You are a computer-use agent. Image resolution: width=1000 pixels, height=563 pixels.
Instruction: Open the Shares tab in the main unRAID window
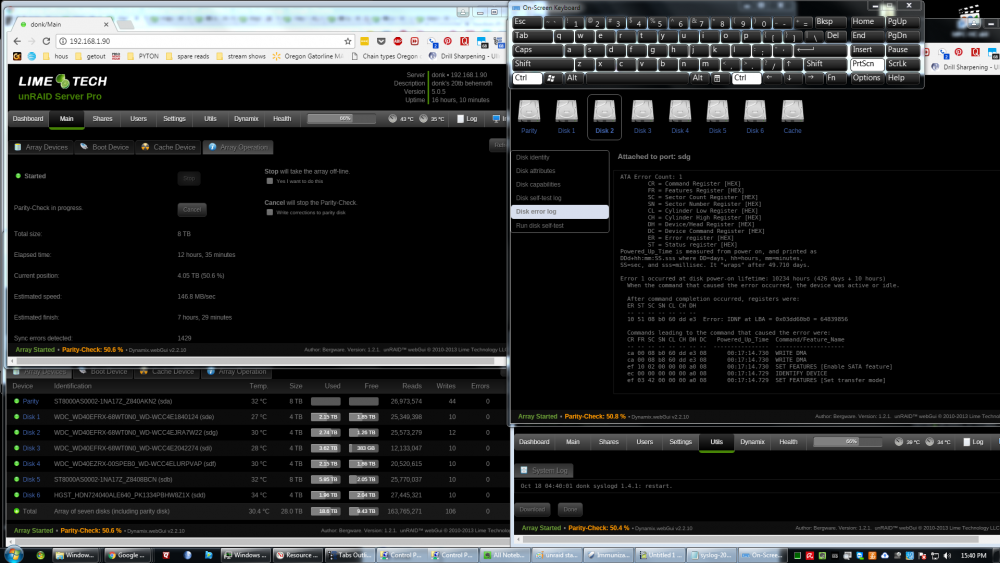tap(102, 119)
